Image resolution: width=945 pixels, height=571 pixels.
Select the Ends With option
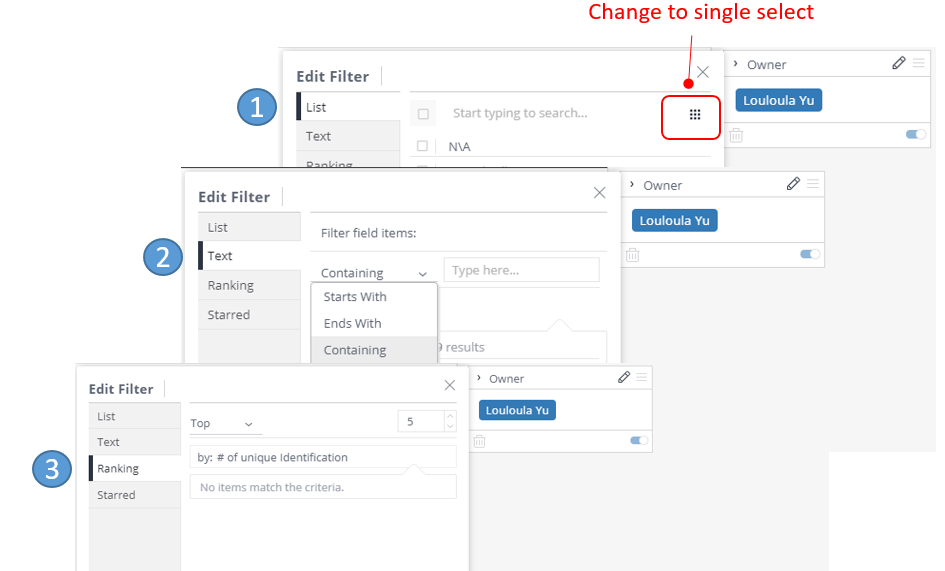click(353, 323)
